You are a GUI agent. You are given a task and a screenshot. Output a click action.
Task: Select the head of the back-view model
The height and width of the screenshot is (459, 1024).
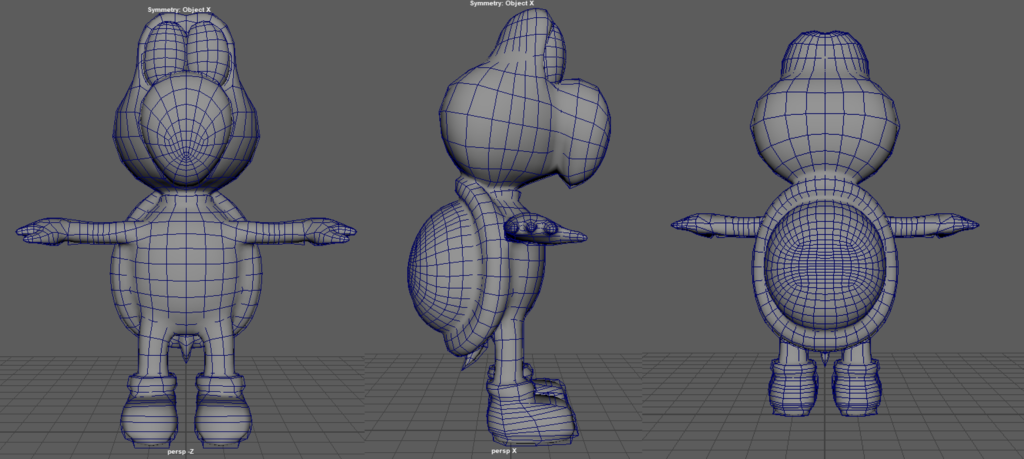[x=825, y=106]
